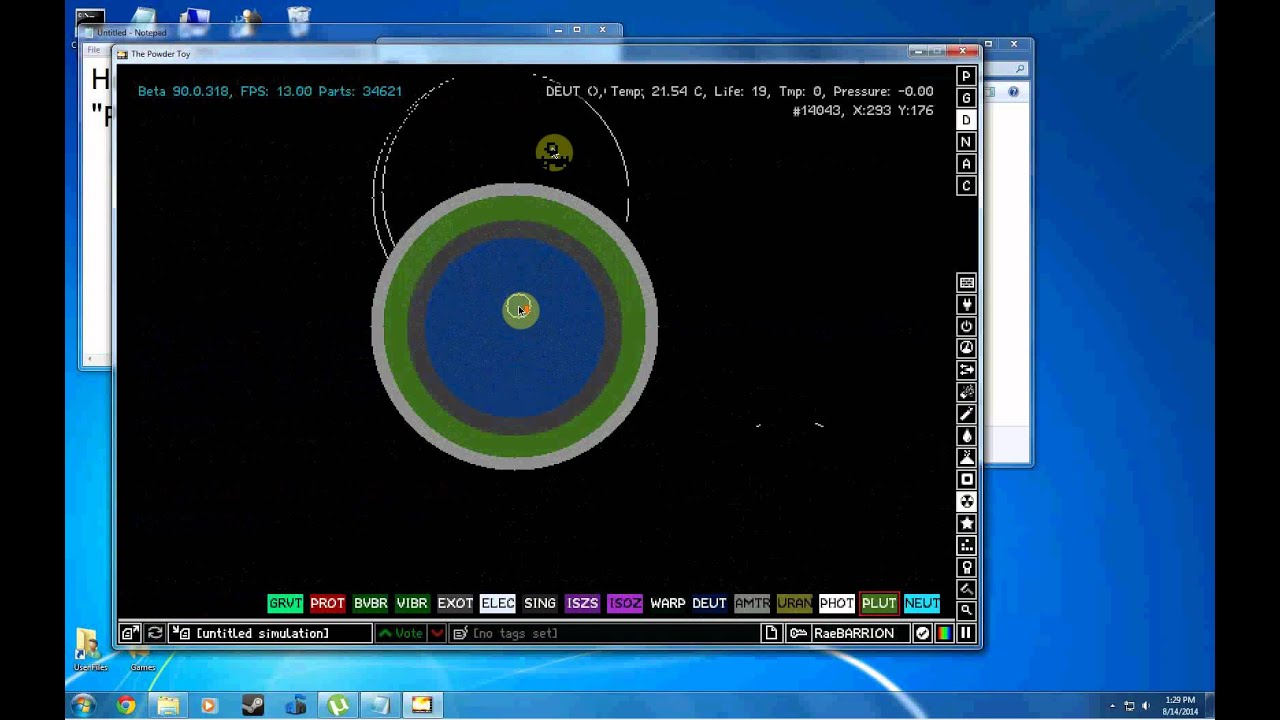Open the User Files desktop folder
1280x720 pixels.
click(x=89, y=648)
